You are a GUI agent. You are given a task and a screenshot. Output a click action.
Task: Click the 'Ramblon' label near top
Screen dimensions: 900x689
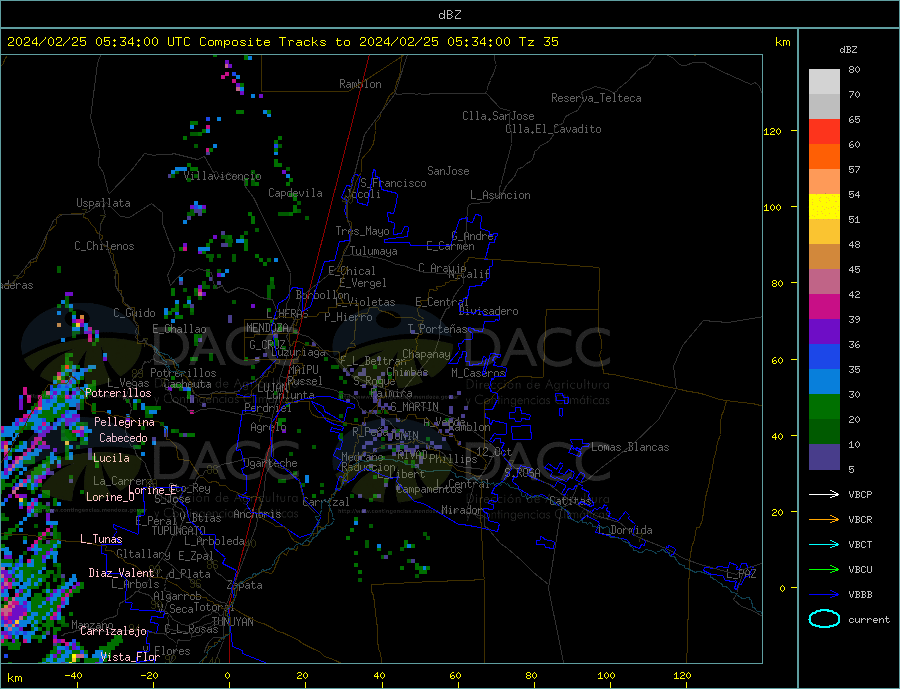[x=360, y=84]
